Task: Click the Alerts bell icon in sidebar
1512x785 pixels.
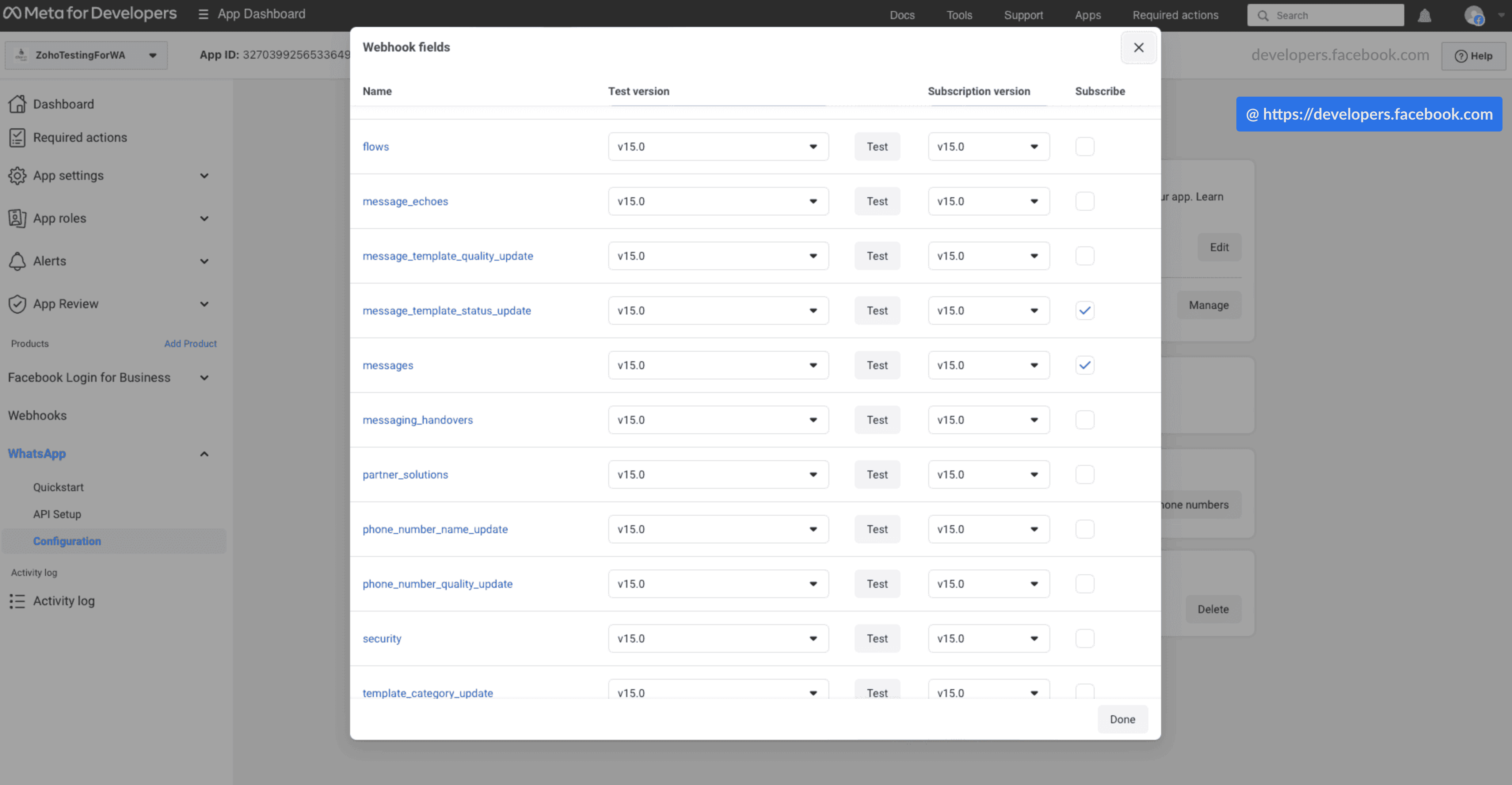Action: (17, 261)
